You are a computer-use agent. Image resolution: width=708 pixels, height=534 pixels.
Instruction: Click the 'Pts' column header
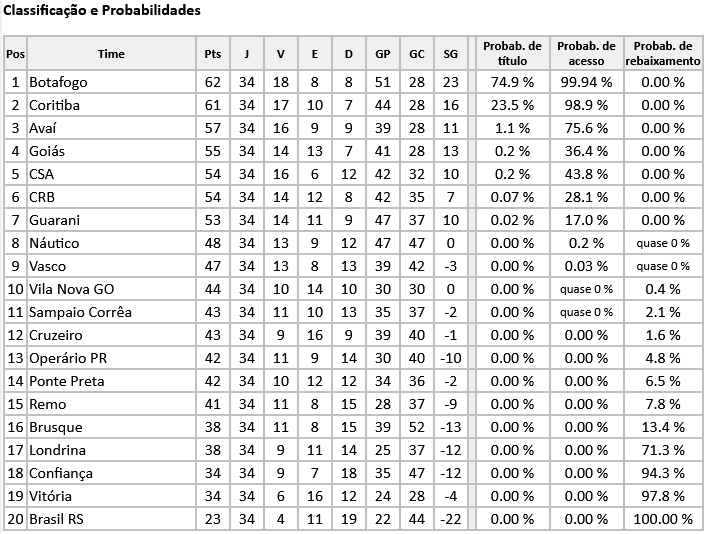click(x=212, y=54)
